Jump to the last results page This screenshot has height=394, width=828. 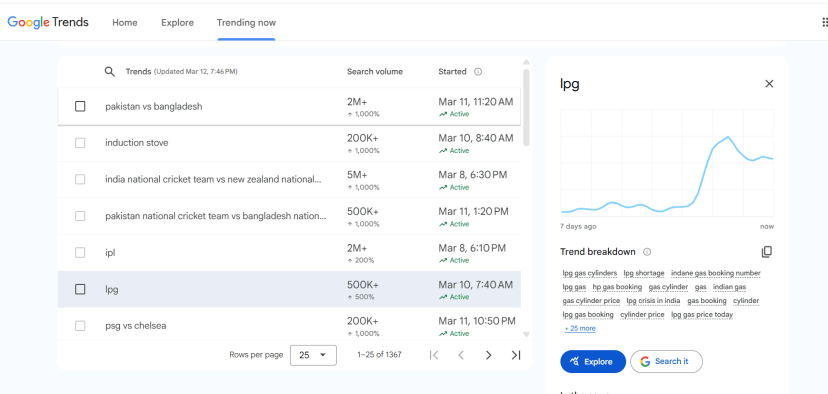tap(516, 355)
